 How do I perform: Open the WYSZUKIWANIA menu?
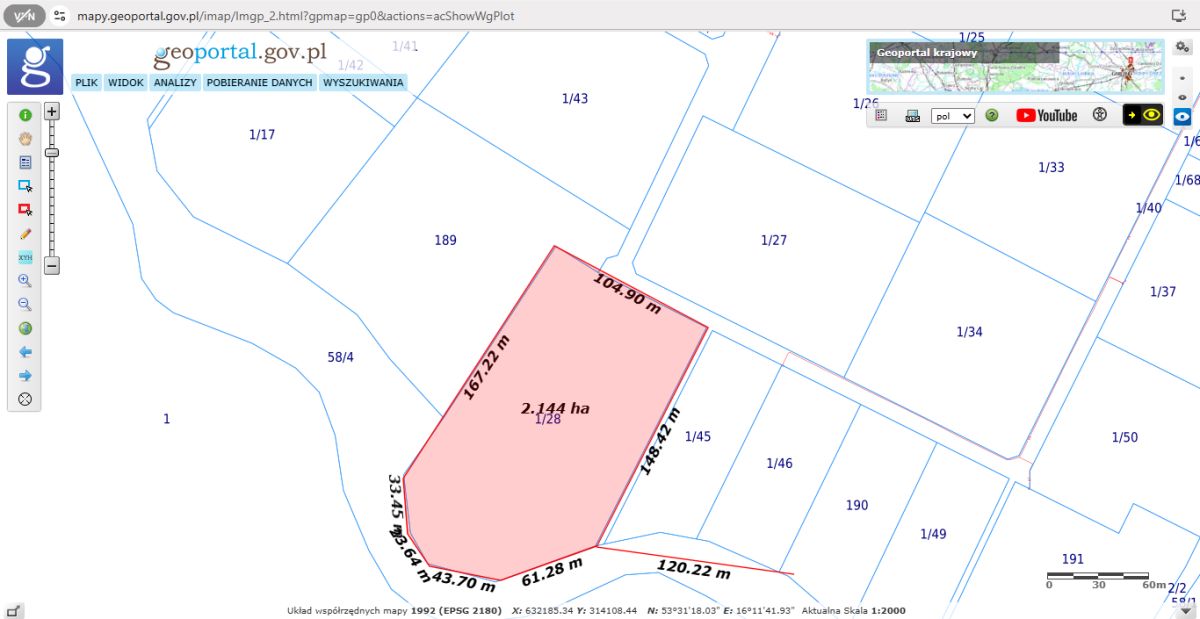[362, 83]
